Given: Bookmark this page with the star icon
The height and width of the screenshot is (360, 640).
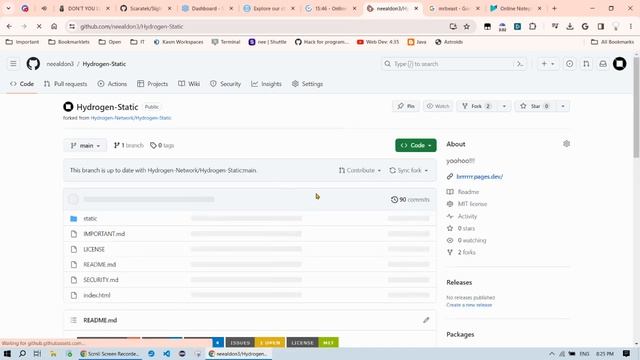Looking at the screenshot, I should [467, 27].
